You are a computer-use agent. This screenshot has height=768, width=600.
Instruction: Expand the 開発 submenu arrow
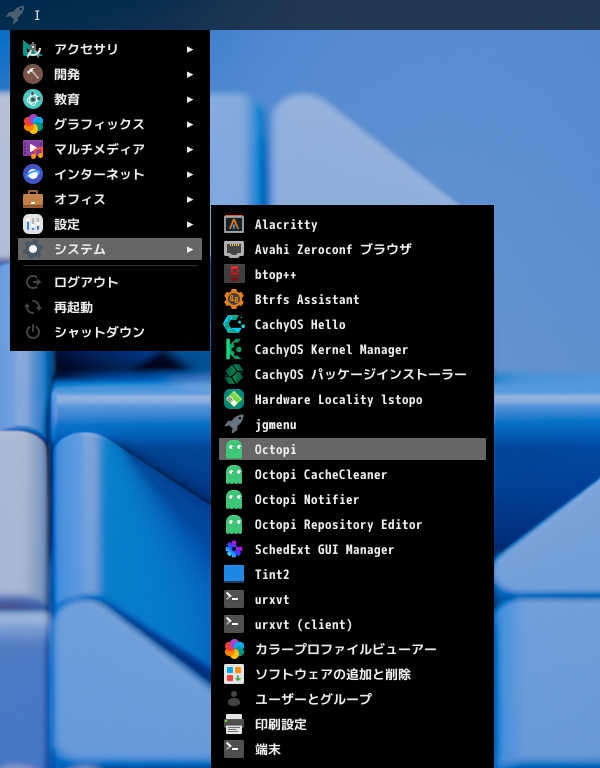(x=190, y=74)
